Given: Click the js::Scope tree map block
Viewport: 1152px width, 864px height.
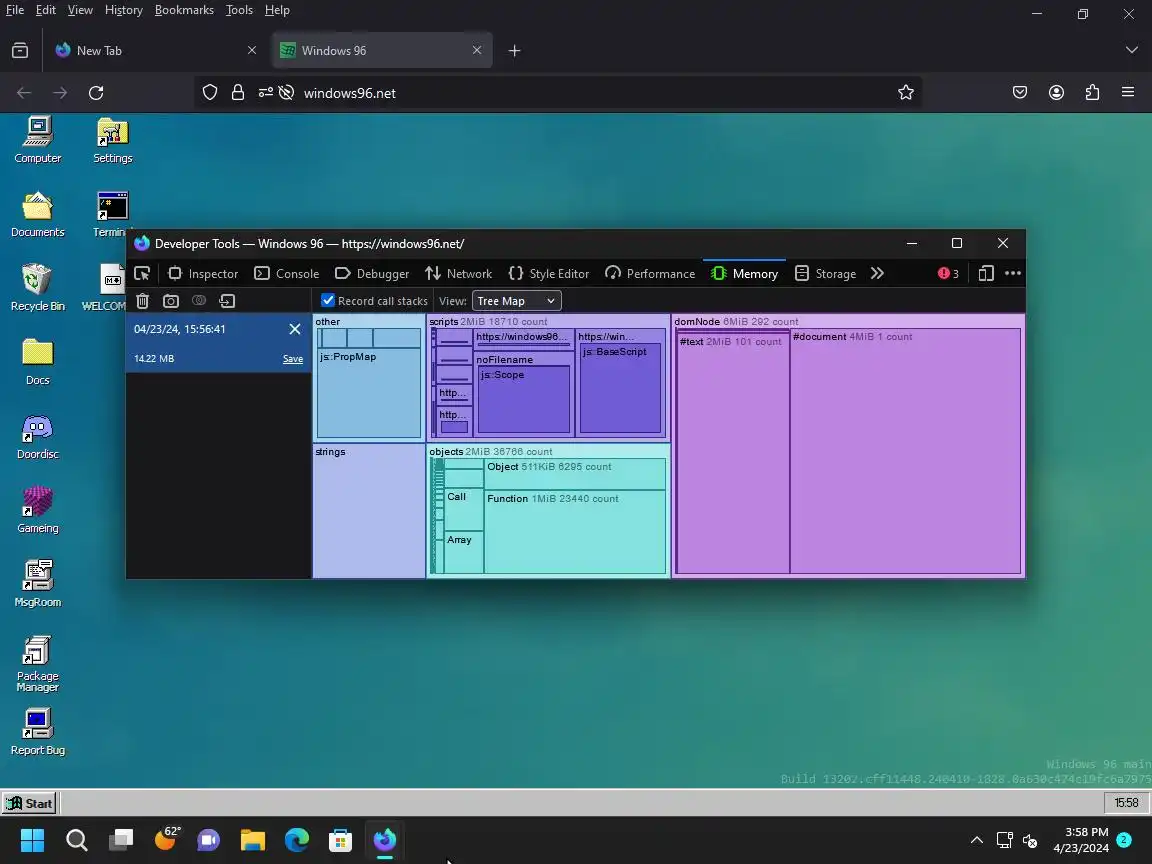Looking at the screenshot, I should (524, 400).
